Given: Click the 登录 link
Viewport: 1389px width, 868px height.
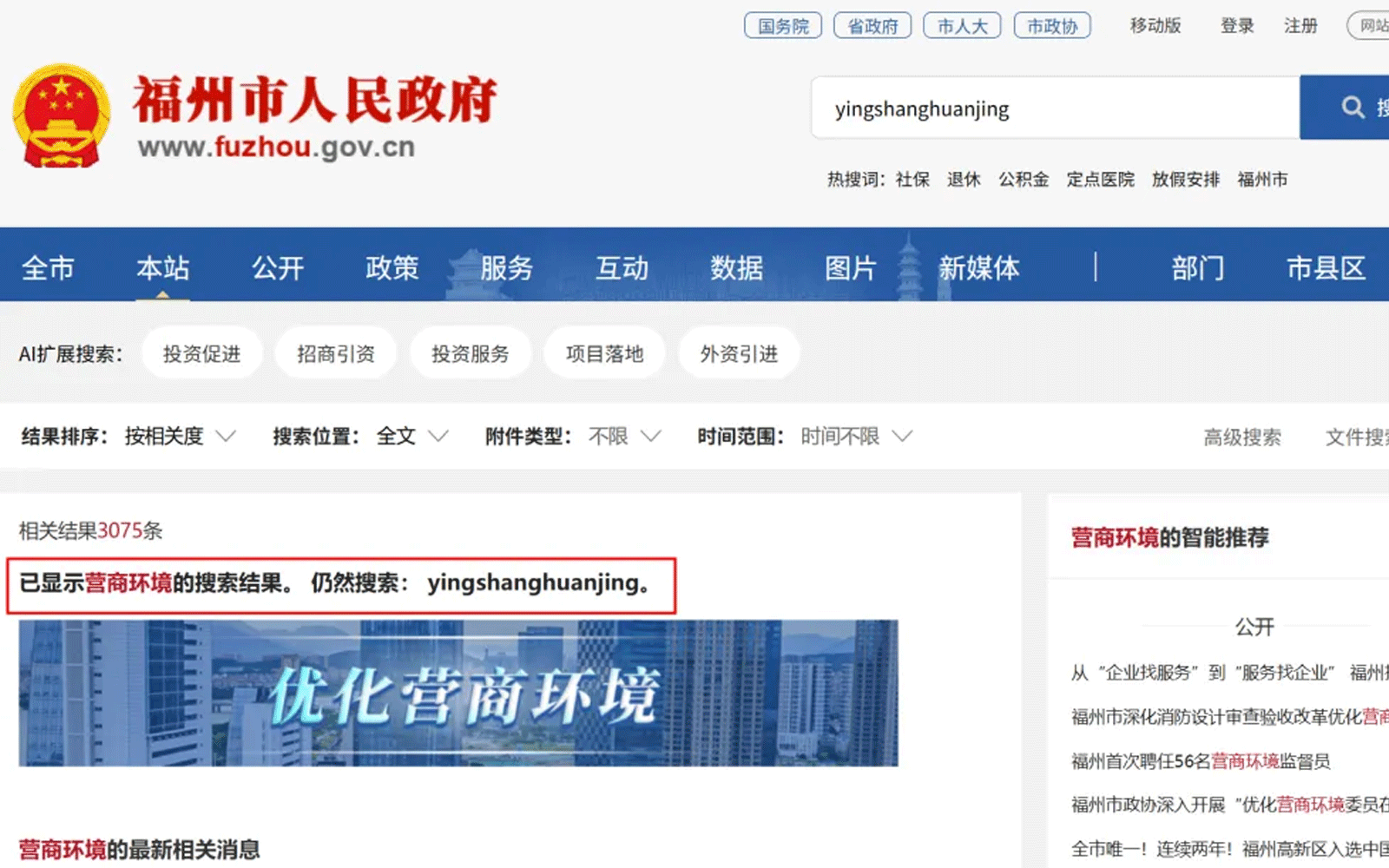Looking at the screenshot, I should click(x=1236, y=26).
